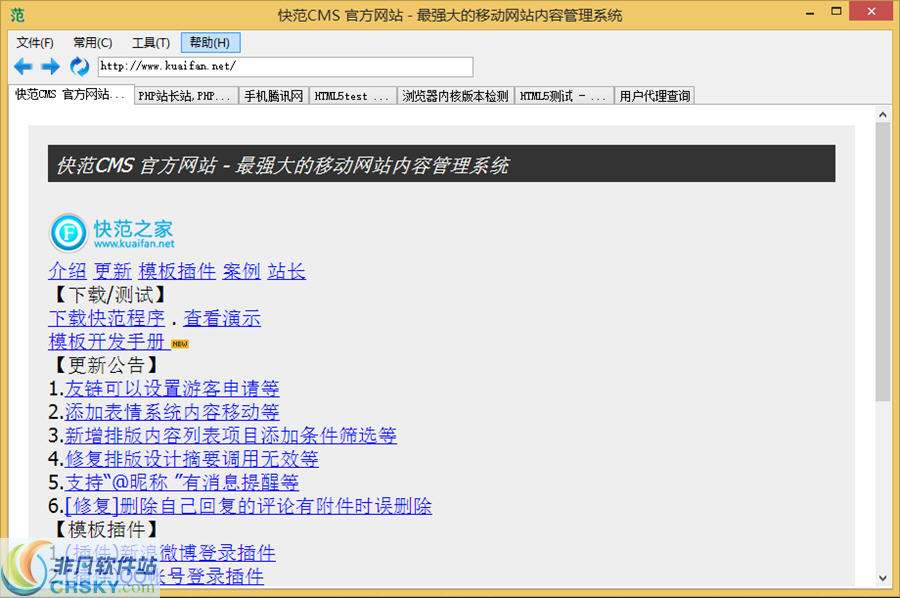Image resolution: width=900 pixels, height=598 pixels.
Task: Open 友链可以设置游客申请等 announcement
Action: (x=172, y=389)
